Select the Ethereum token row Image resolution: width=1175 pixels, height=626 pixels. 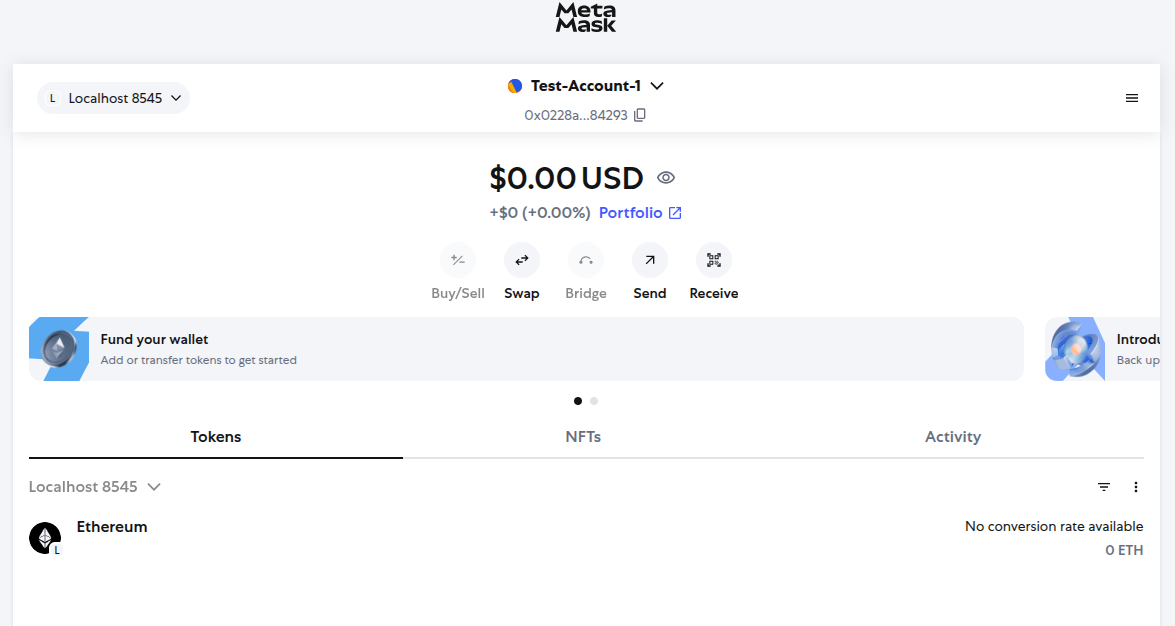point(586,538)
